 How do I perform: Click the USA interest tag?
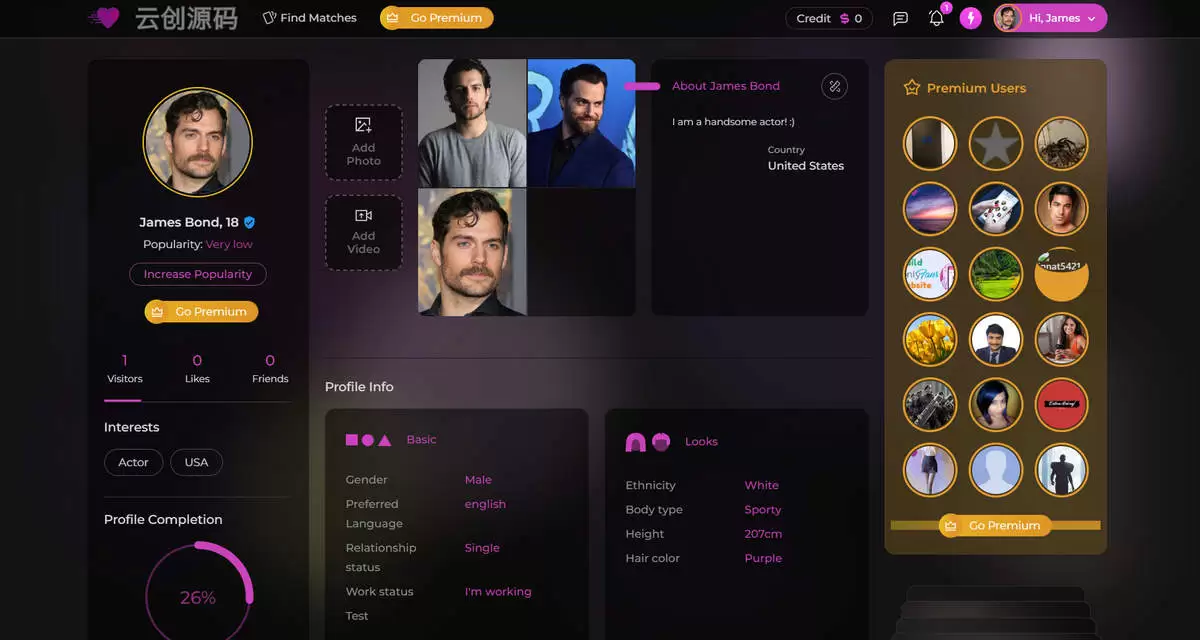pyautogui.click(x=196, y=462)
